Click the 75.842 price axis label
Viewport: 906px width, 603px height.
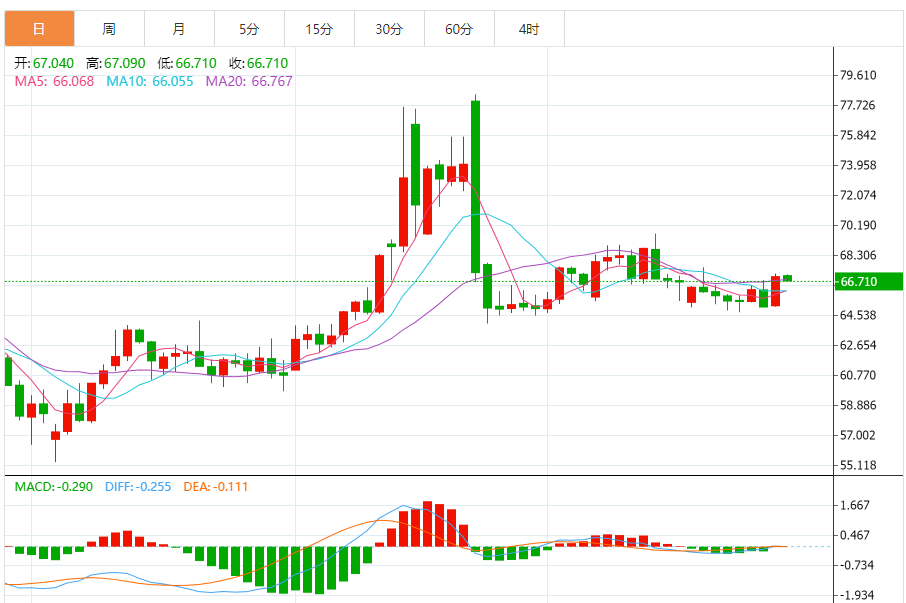(x=858, y=135)
